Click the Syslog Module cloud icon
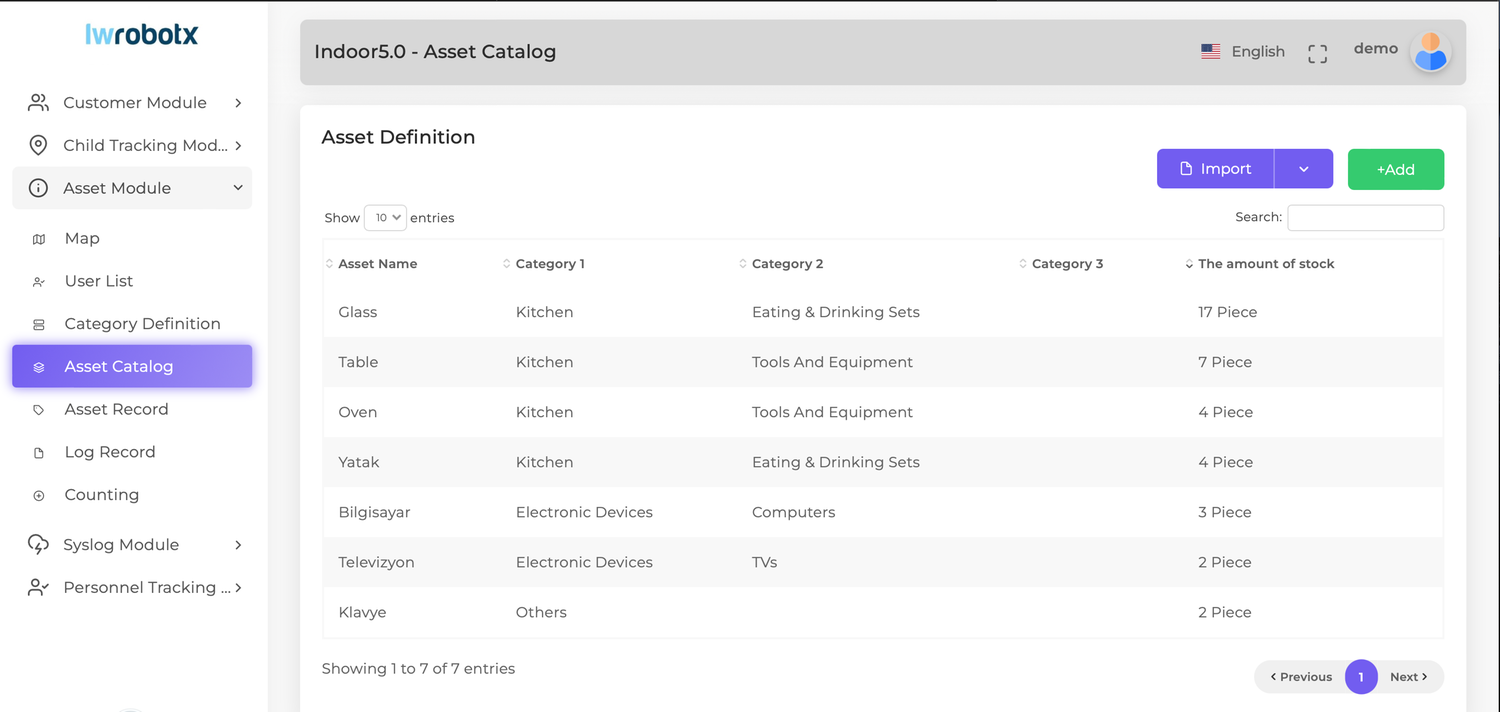This screenshot has height=712, width=1500. coord(38,544)
